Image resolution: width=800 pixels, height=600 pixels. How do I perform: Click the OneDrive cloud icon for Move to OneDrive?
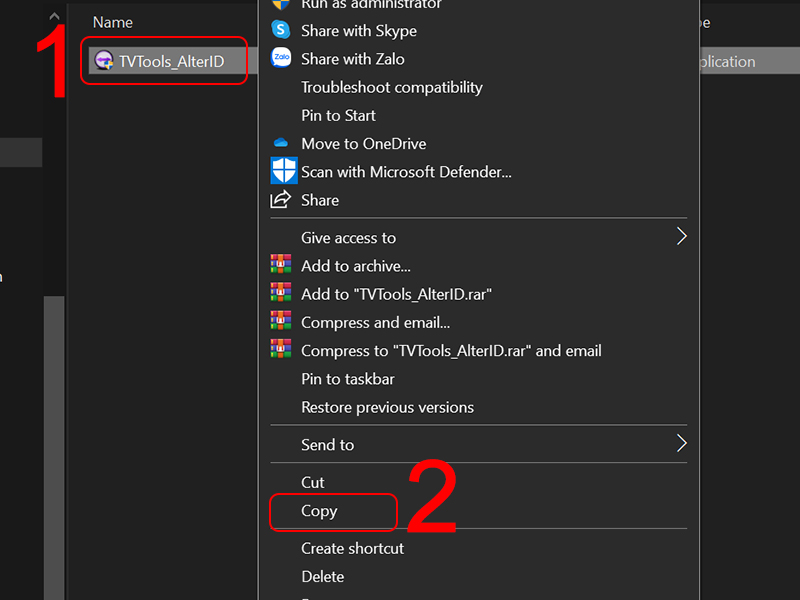pyautogui.click(x=283, y=143)
